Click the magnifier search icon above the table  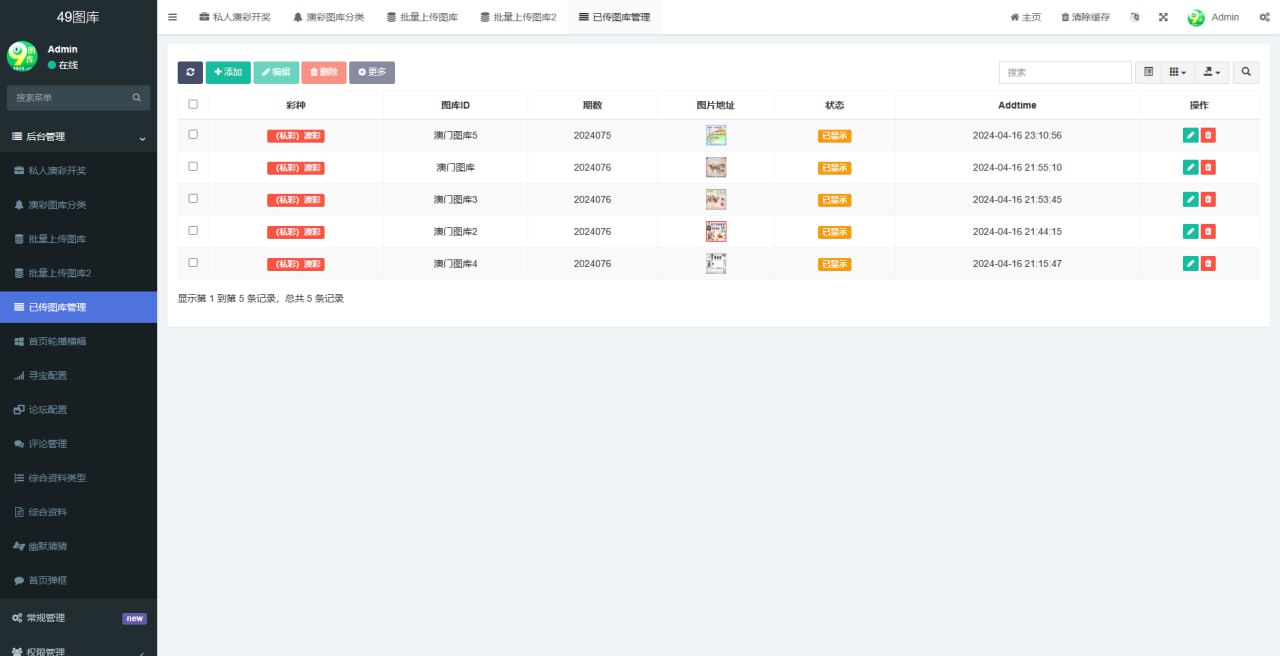pos(1246,72)
